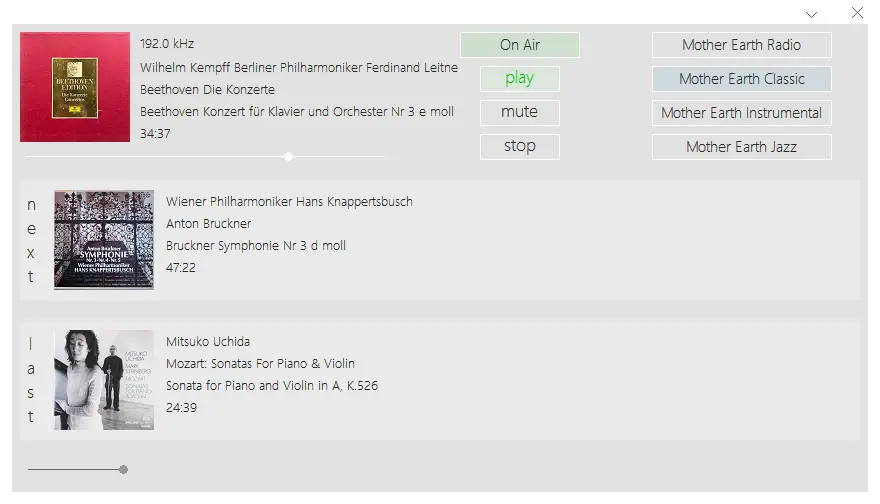The height and width of the screenshot is (504, 880).
Task: Open the Bruckner Symphonie album artwork
Action: click(104, 240)
